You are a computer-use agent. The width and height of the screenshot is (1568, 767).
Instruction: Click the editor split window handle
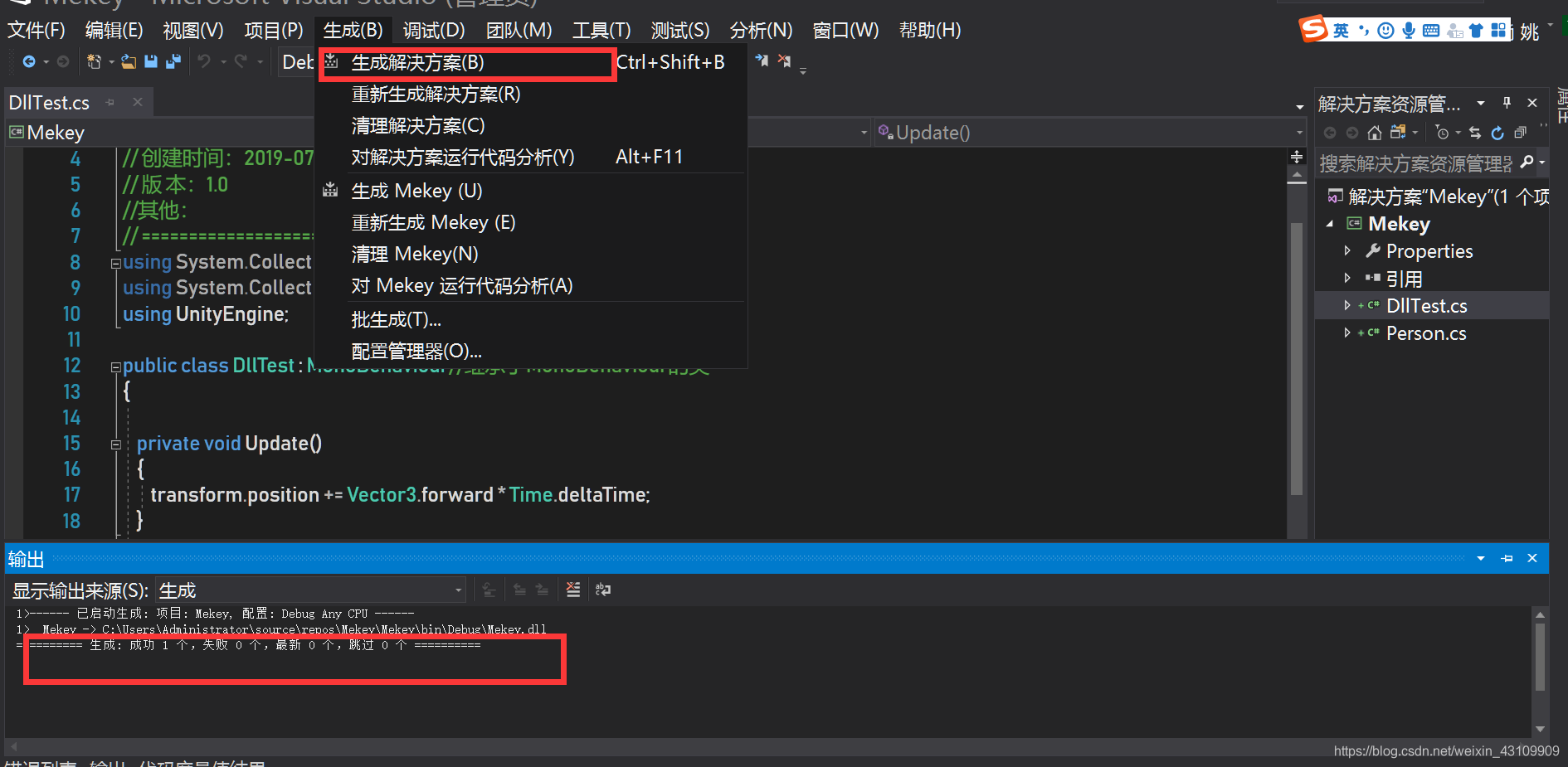(1296, 157)
